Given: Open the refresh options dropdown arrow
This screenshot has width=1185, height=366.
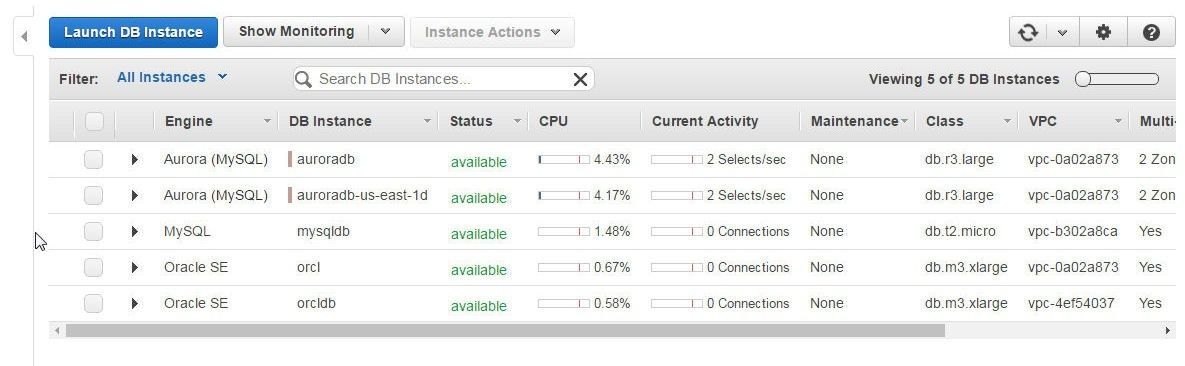Looking at the screenshot, I should (1063, 33).
